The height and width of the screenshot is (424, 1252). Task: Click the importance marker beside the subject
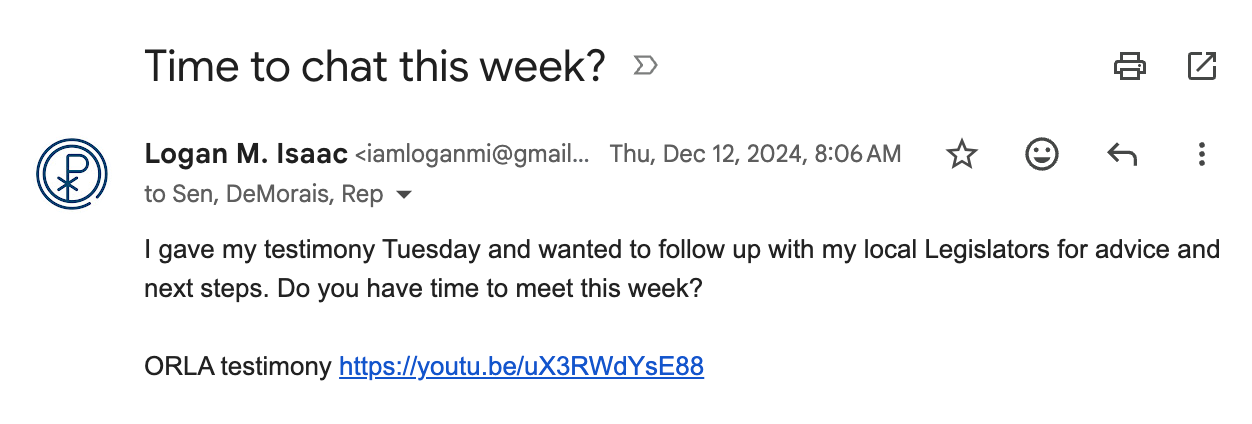pyautogui.click(x=646, y=67)
